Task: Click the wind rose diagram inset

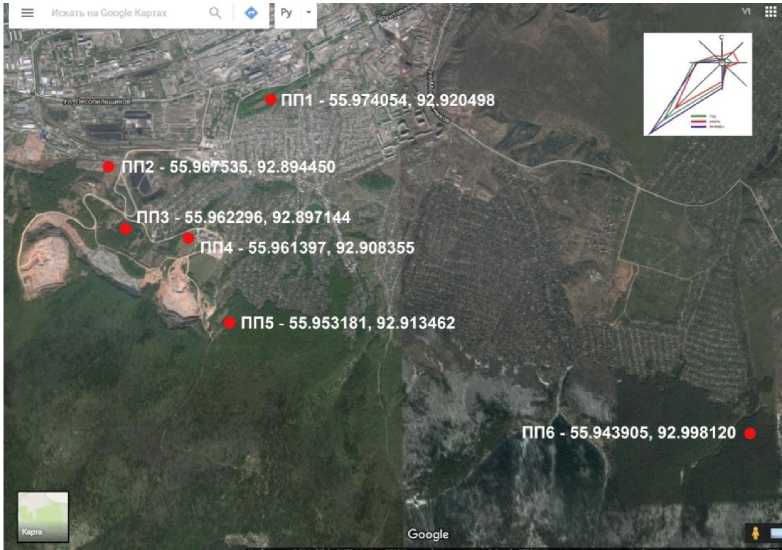Action: coord(698,84)
